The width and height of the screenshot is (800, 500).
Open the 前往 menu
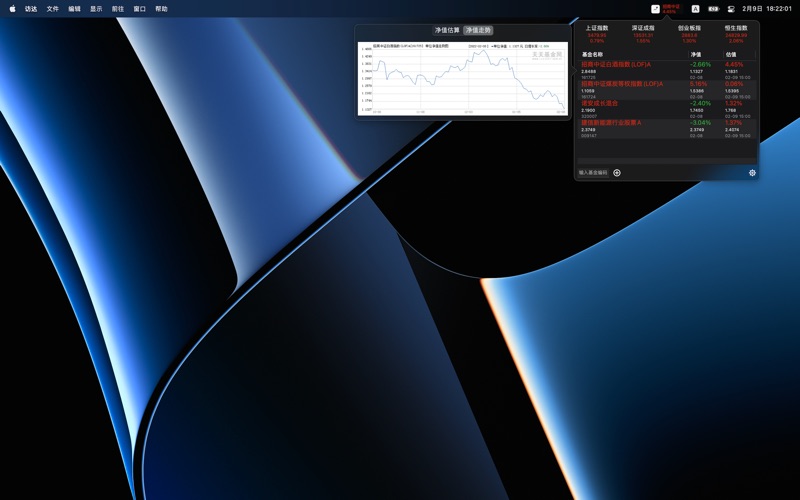[118, 9]
